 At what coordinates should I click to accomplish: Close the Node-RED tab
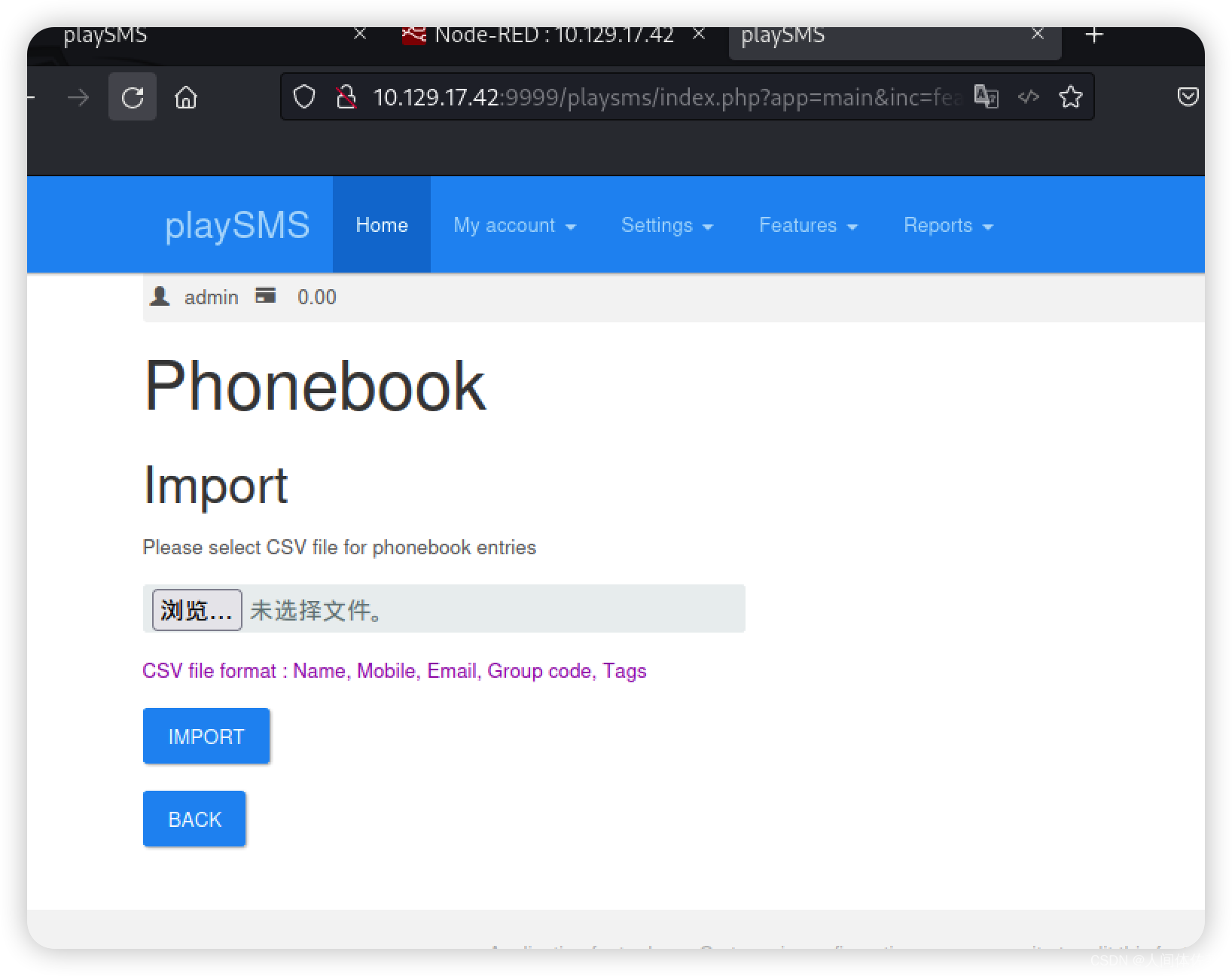click(699, 34)
